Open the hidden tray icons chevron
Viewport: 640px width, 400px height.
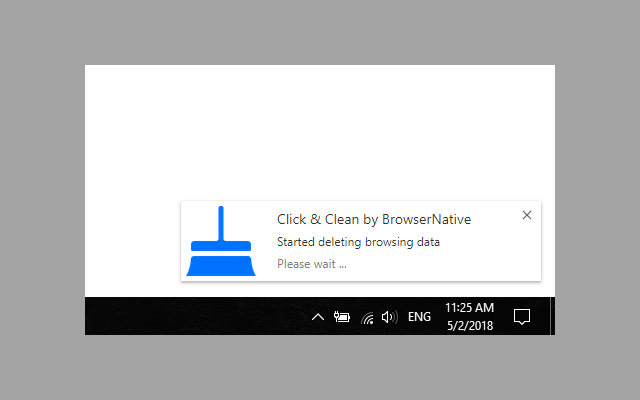(x=318, y=317)
